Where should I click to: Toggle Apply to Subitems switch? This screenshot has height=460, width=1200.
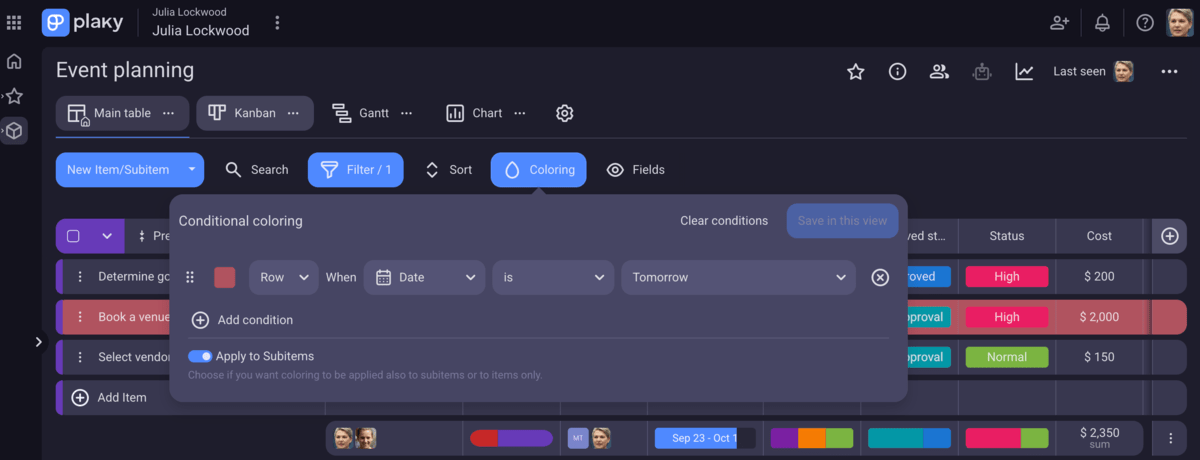coord(200,356)
